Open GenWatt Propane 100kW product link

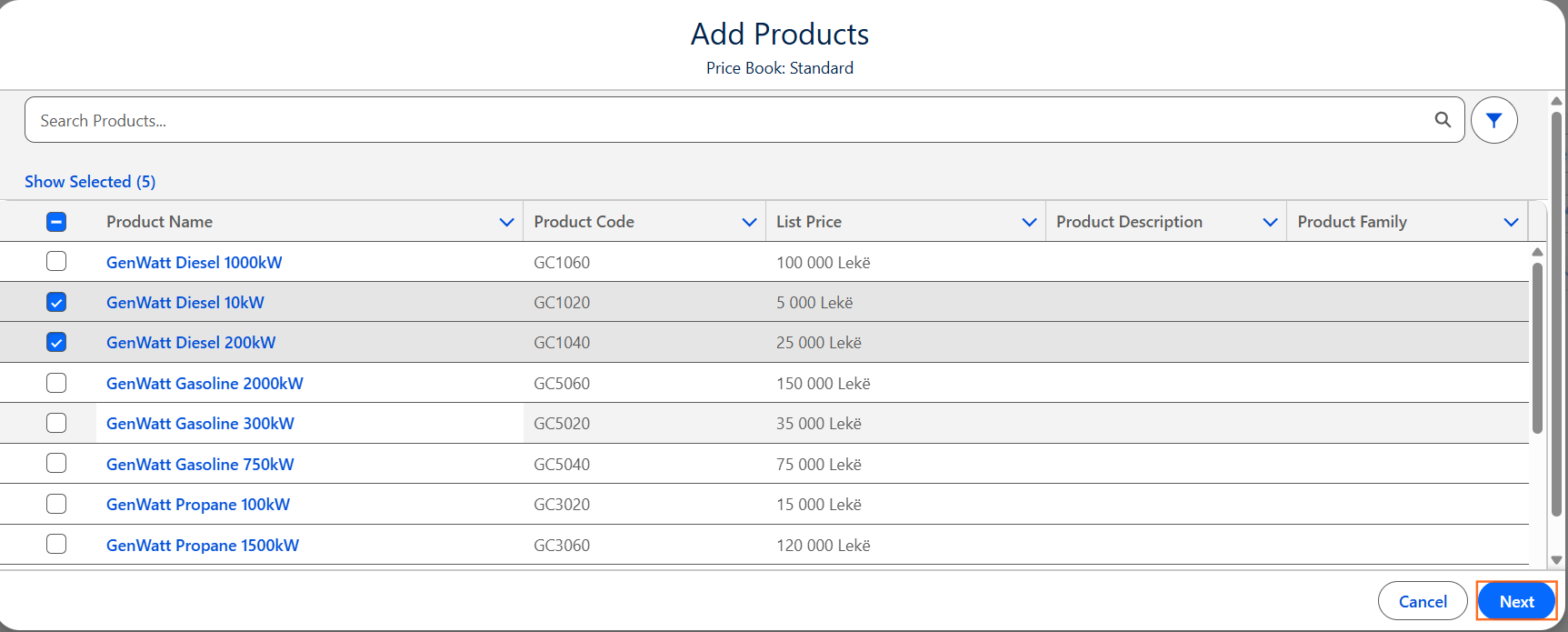coord(198,504)
